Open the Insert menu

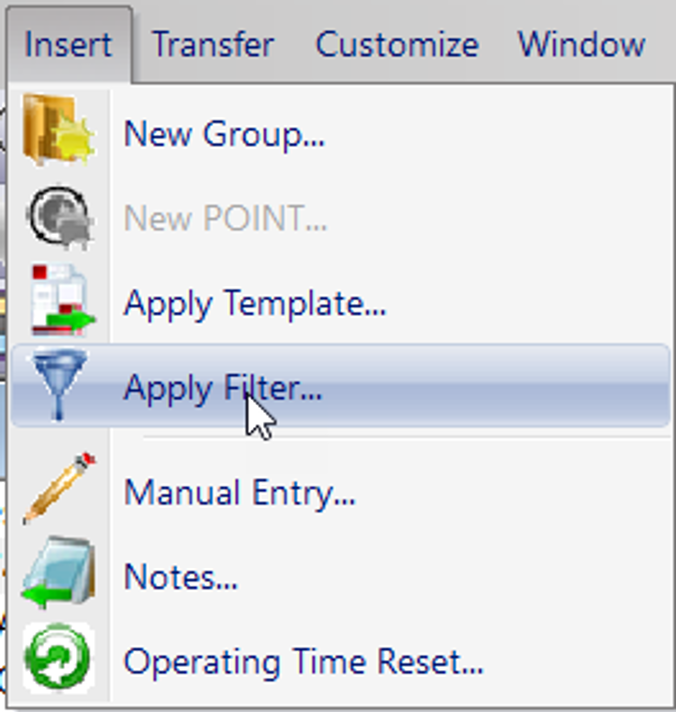(x=69, y=44)
